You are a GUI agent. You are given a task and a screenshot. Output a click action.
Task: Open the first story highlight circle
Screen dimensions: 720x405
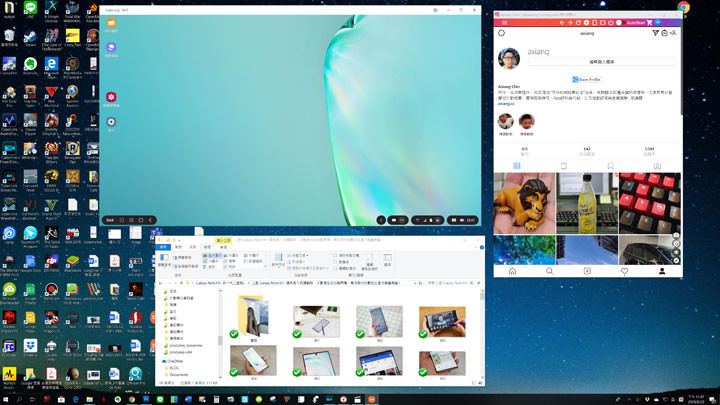(x=506, y=121)
